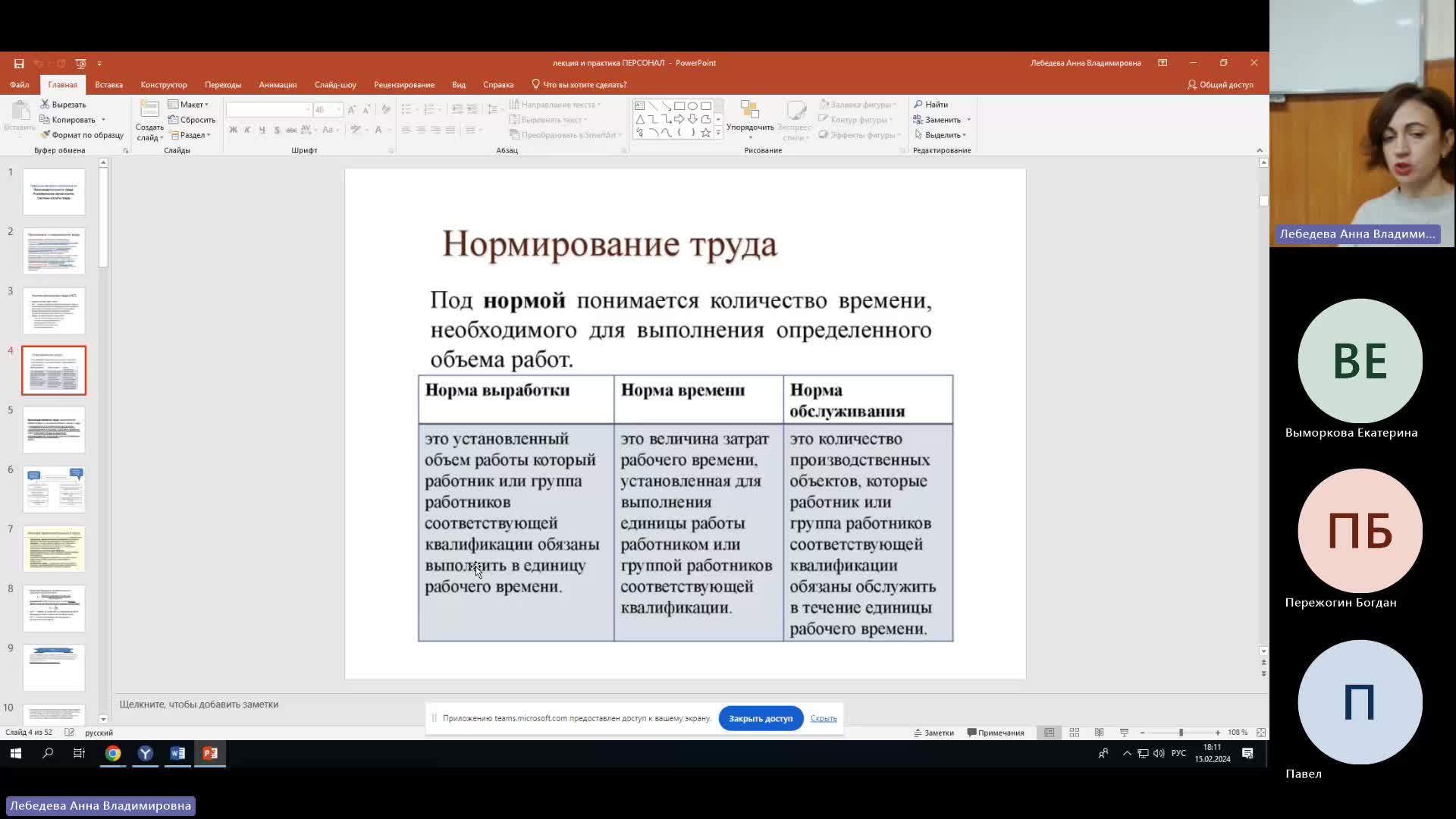
Task: Save the presentation with the floppy icon
Action: (x=19, y=64)
